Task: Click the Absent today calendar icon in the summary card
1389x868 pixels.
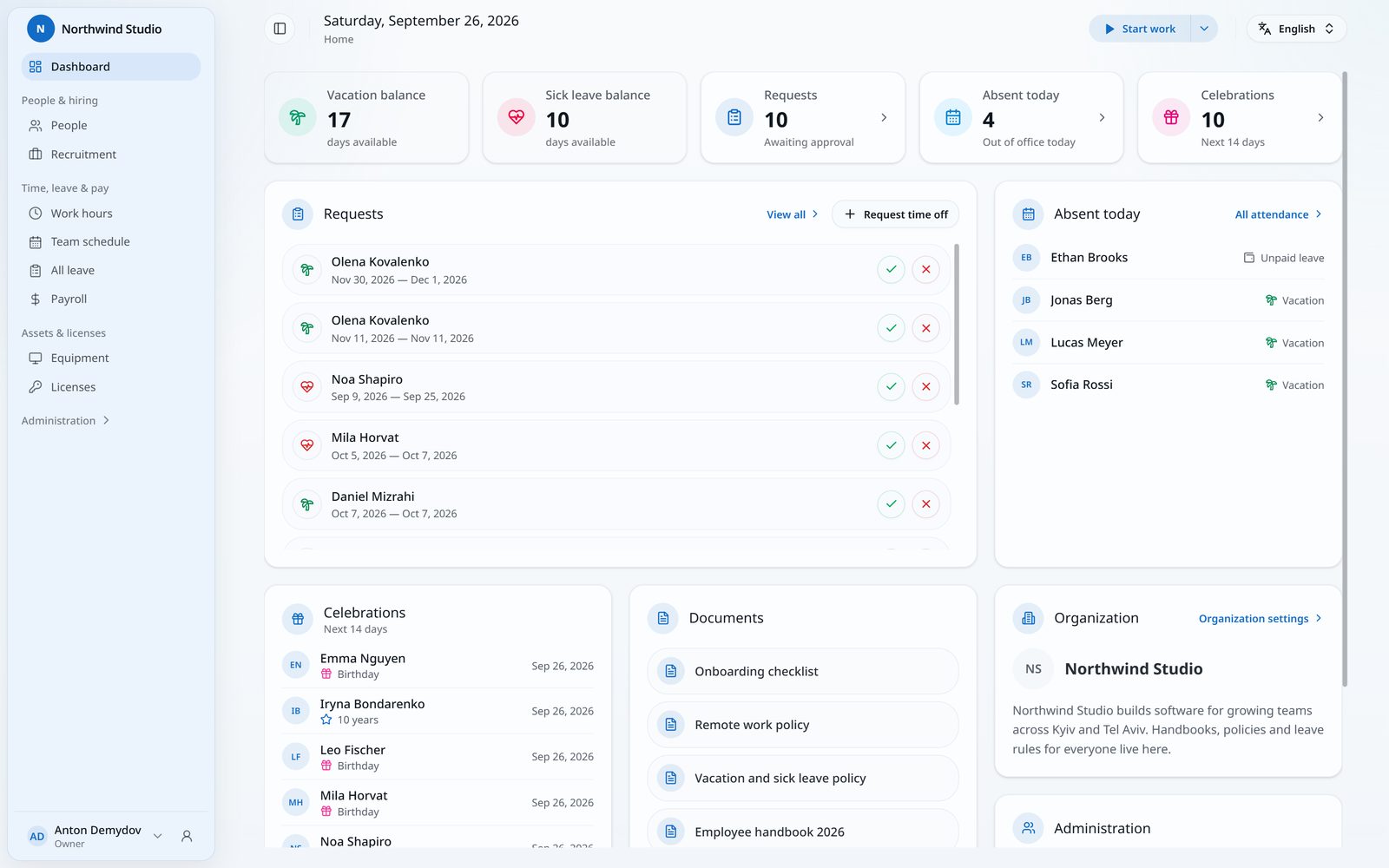Action: [953, 117]
